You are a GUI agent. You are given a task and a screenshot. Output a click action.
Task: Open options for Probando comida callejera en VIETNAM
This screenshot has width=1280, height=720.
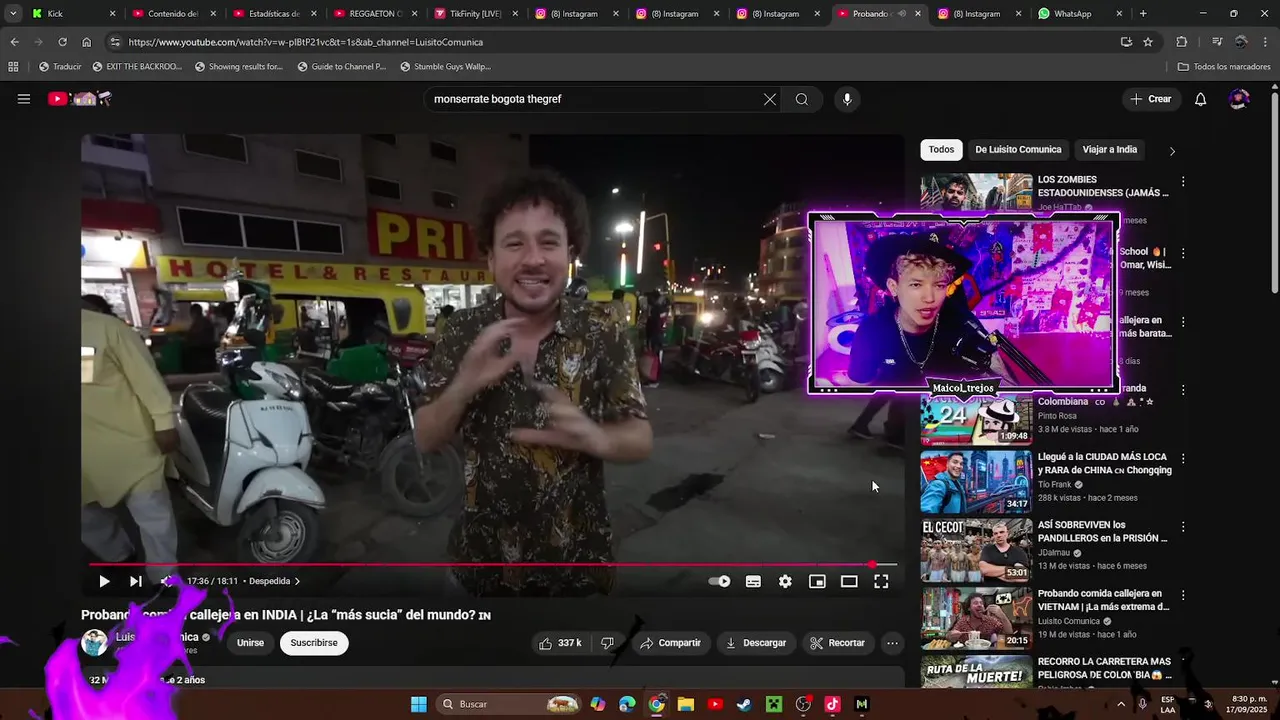pyautogui.click(x=1183, y=595)
